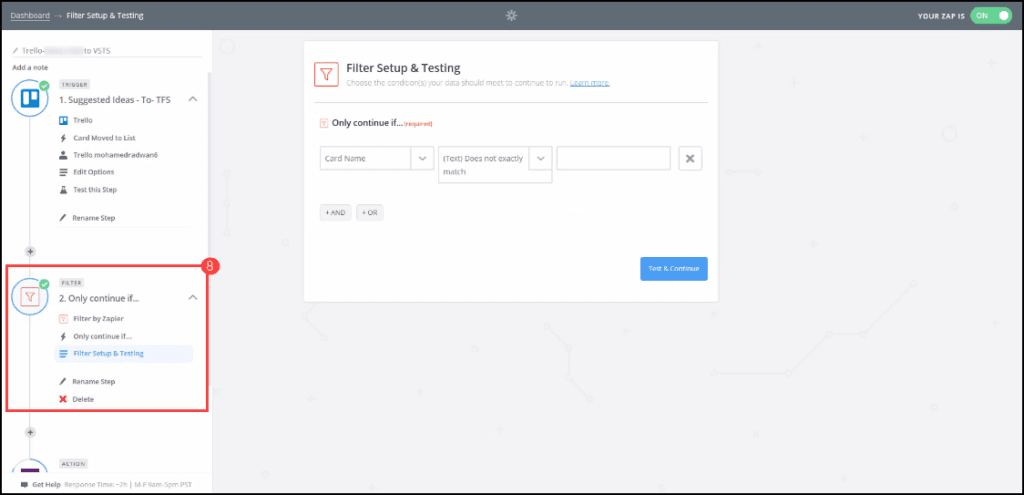This screenshot has width=1024, height=495.
Task: Click the empty filter value input field
Action: coord(613,159)
